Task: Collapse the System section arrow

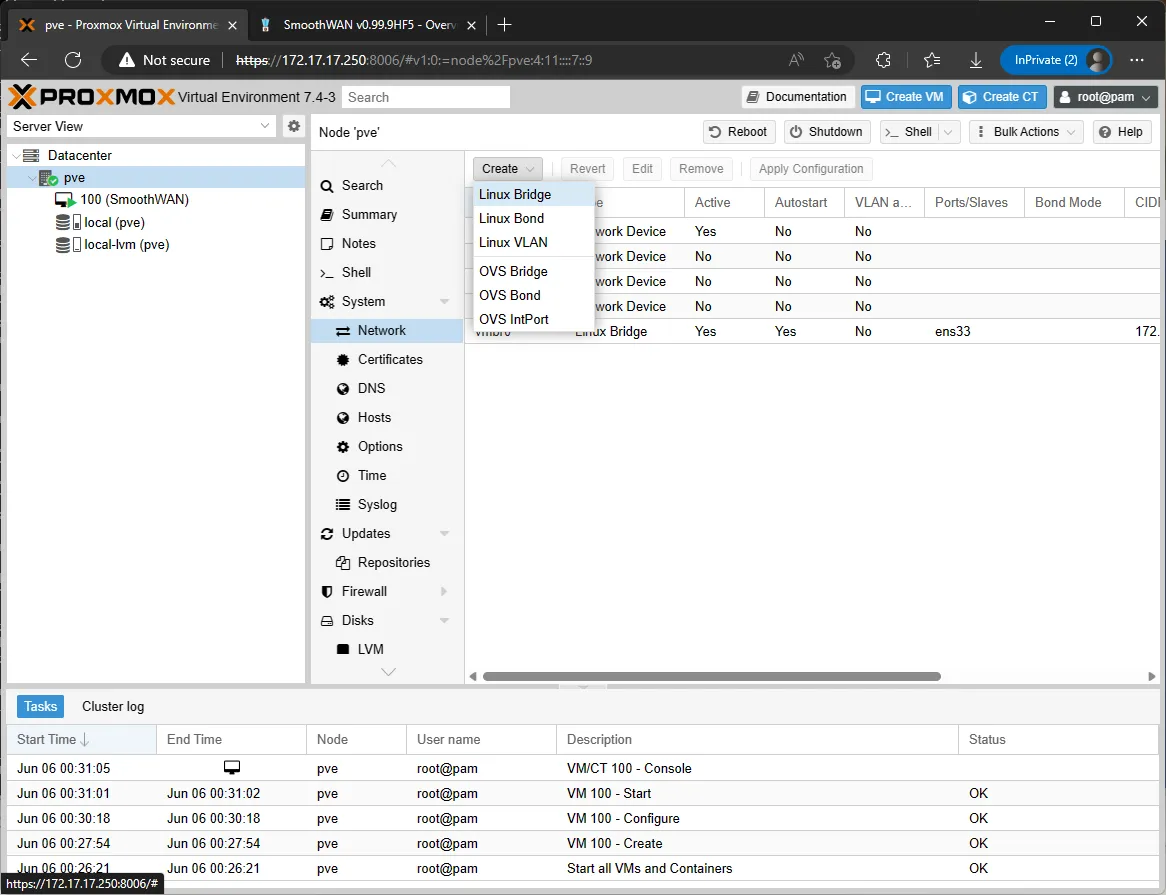Action: [x=444, y=302]
